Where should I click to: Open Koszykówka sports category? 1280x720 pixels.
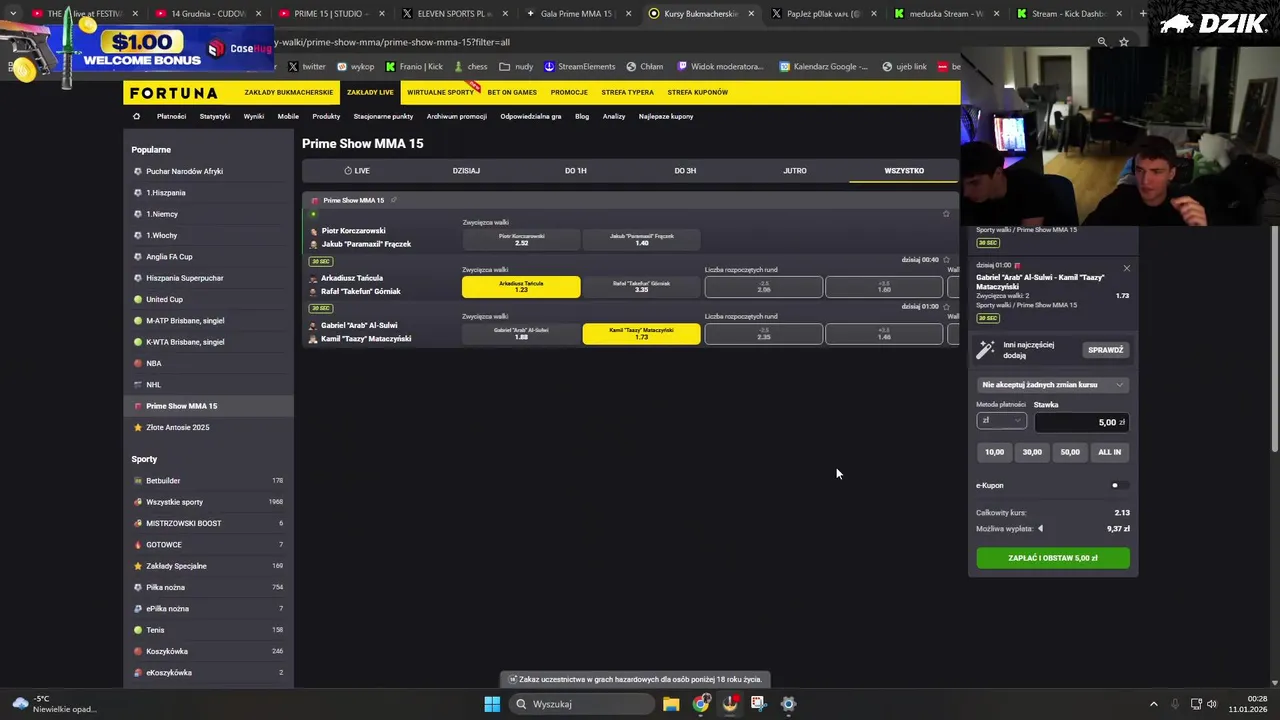[208, 651]
